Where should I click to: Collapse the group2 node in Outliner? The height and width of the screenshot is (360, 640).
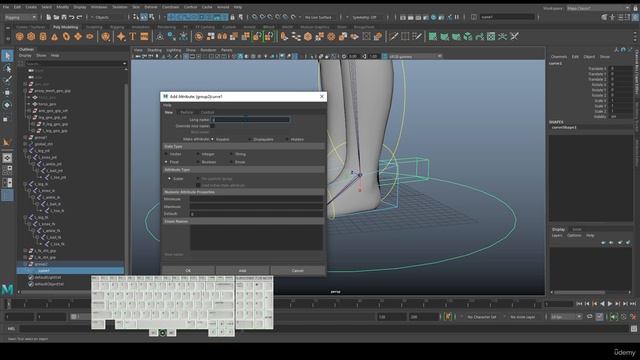click(26, 264)
